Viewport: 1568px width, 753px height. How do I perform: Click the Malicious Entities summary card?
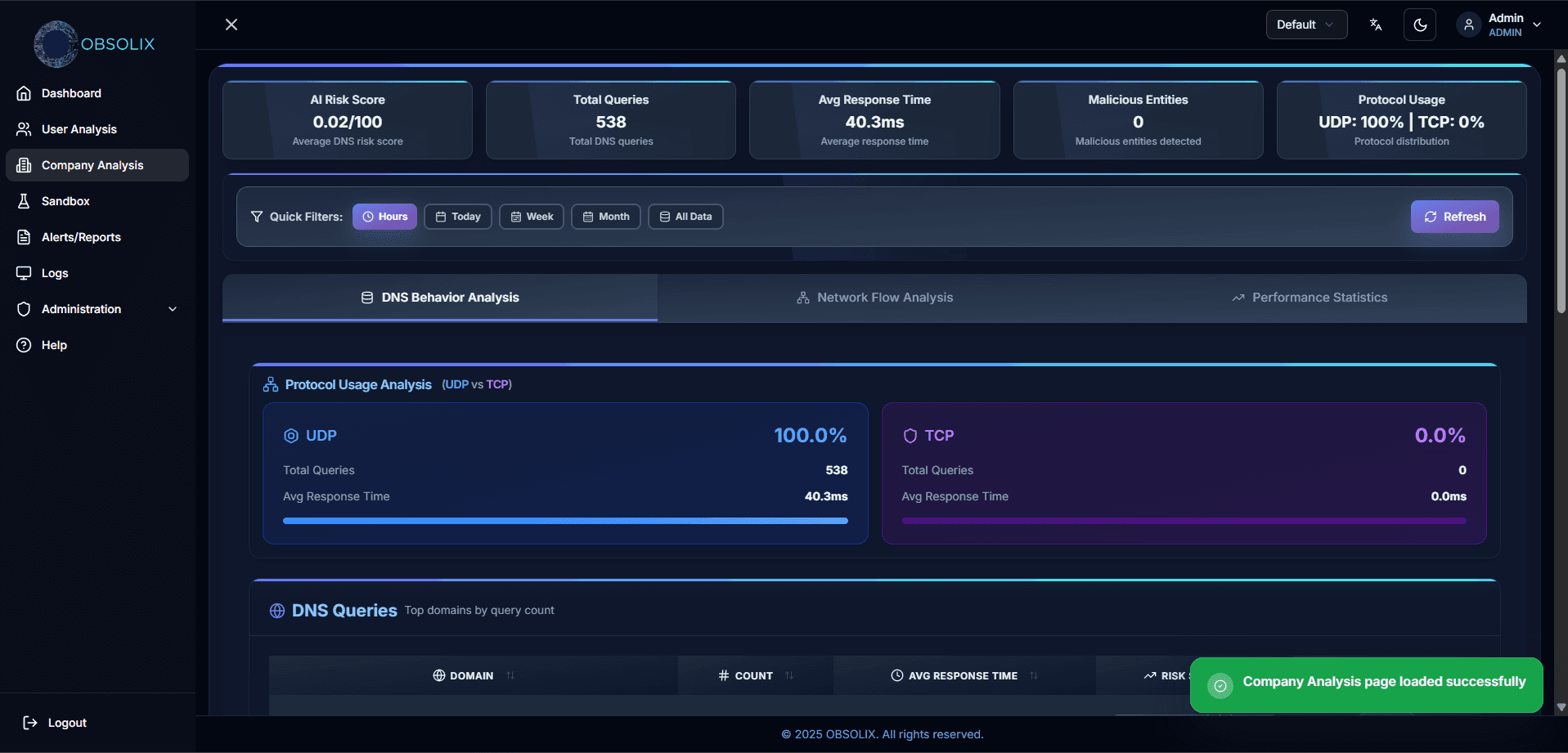tap(1139, 120)
